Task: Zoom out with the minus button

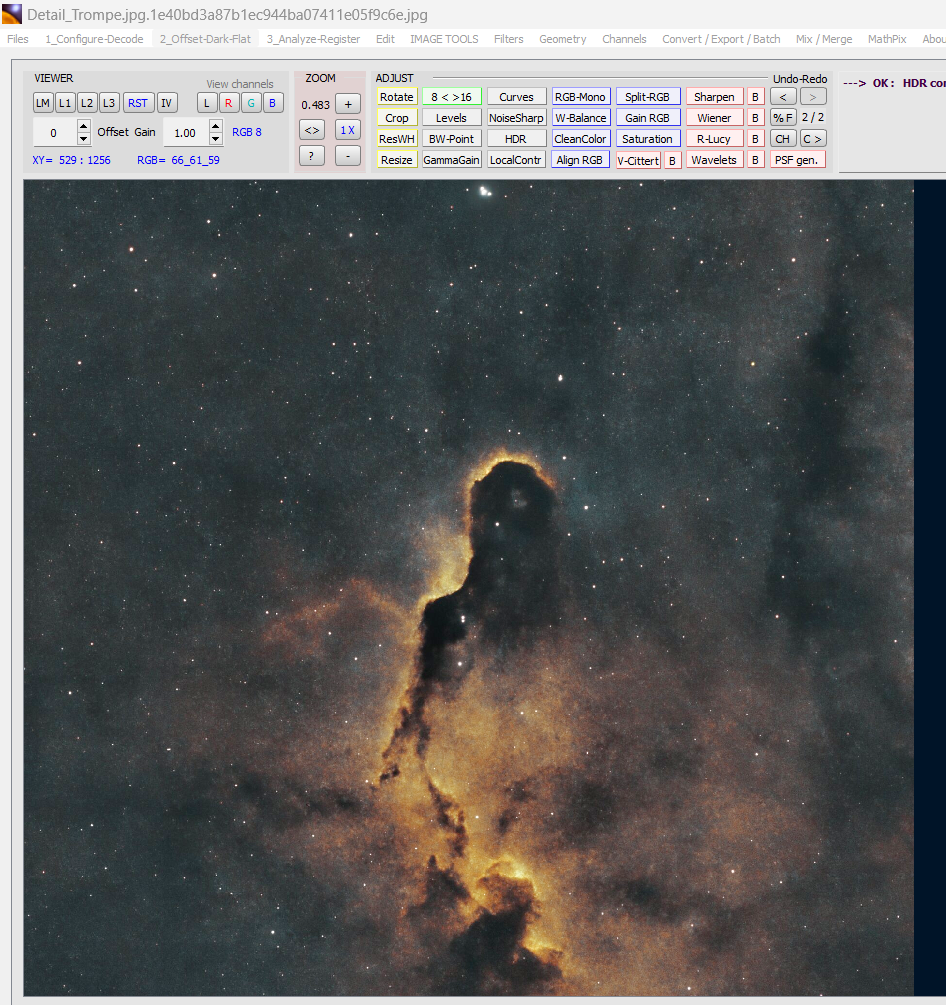Action: click(348, 155)
